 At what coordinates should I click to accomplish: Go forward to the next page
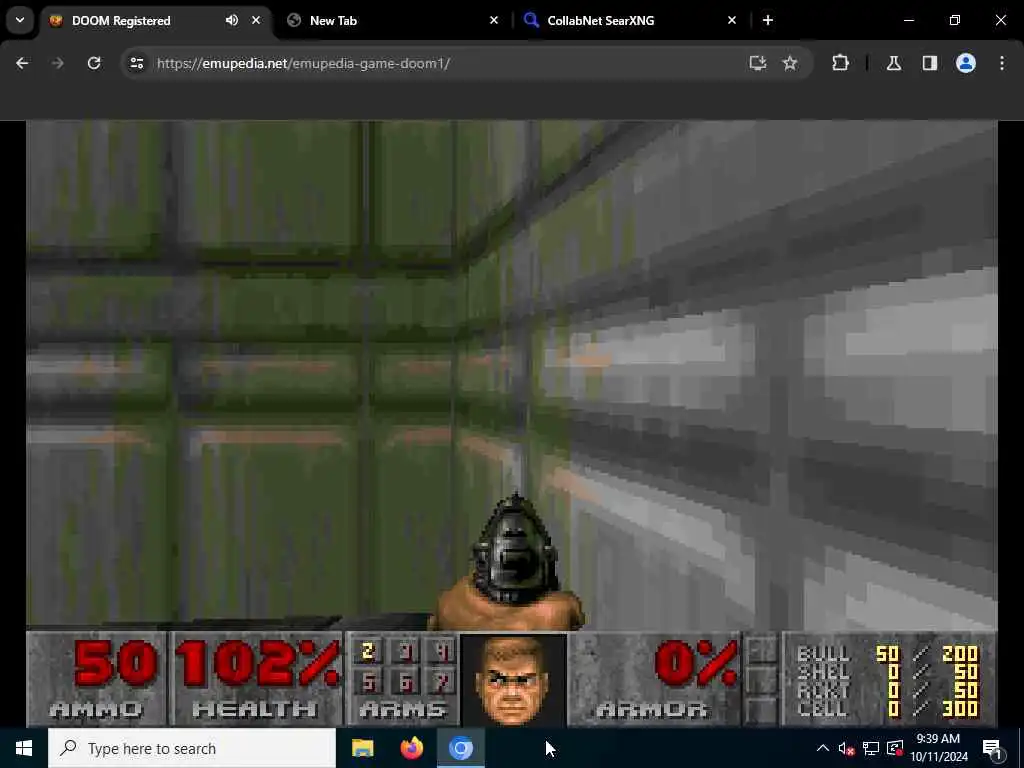pyautogui.click(x=57, y=63)
